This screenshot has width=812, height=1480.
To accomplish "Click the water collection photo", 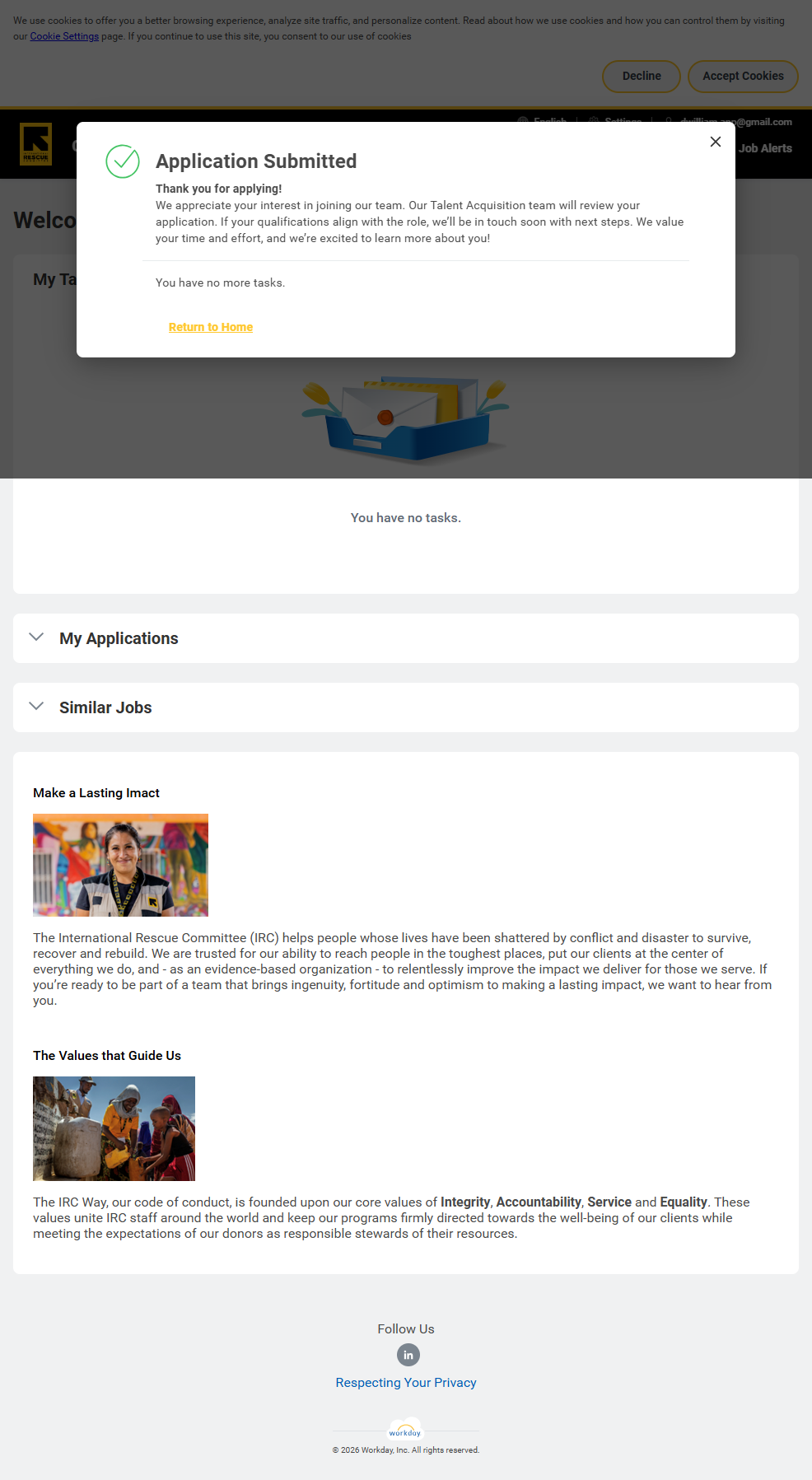I will pos(114,1128).
